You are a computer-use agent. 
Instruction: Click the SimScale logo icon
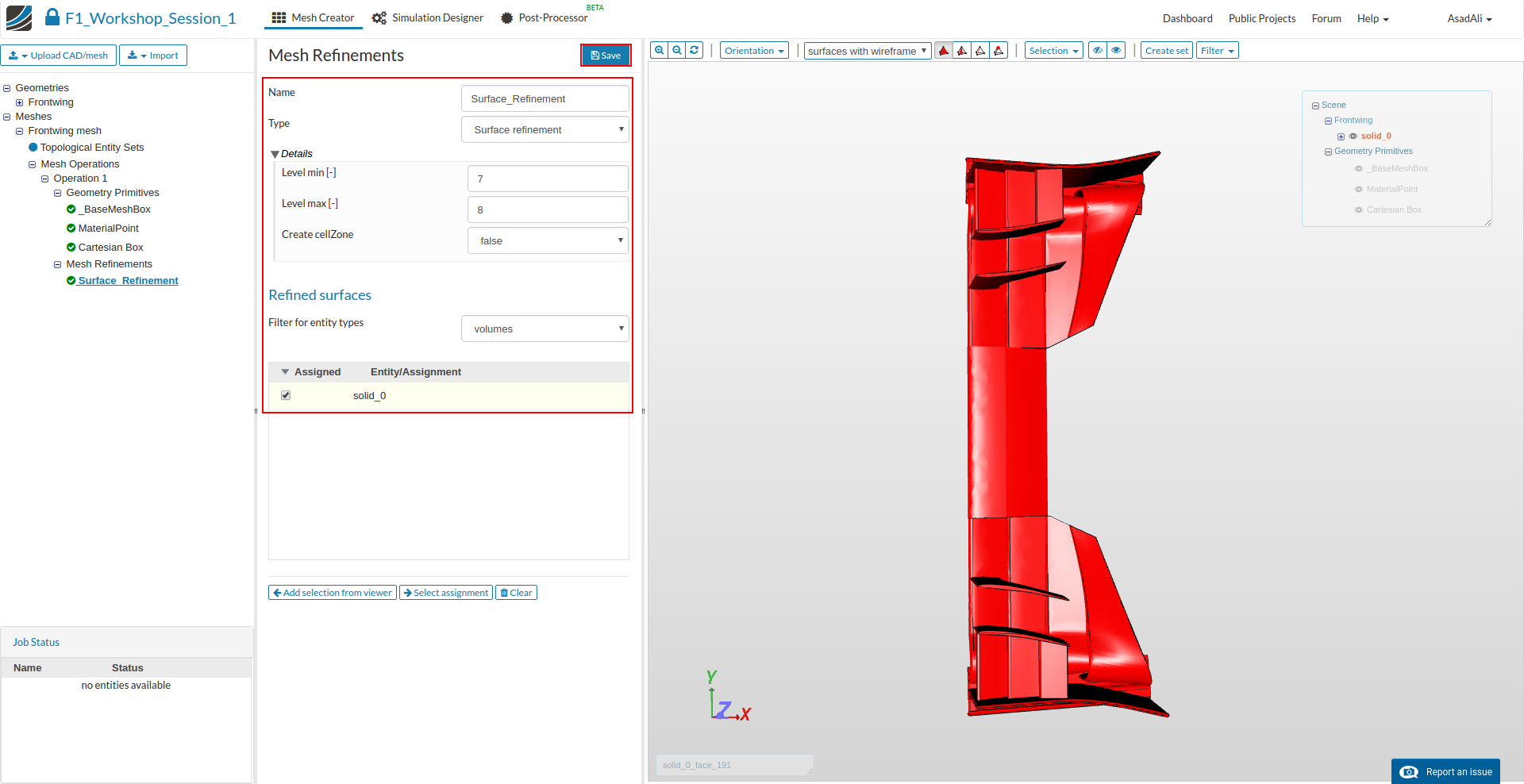(x=19, y=17)
